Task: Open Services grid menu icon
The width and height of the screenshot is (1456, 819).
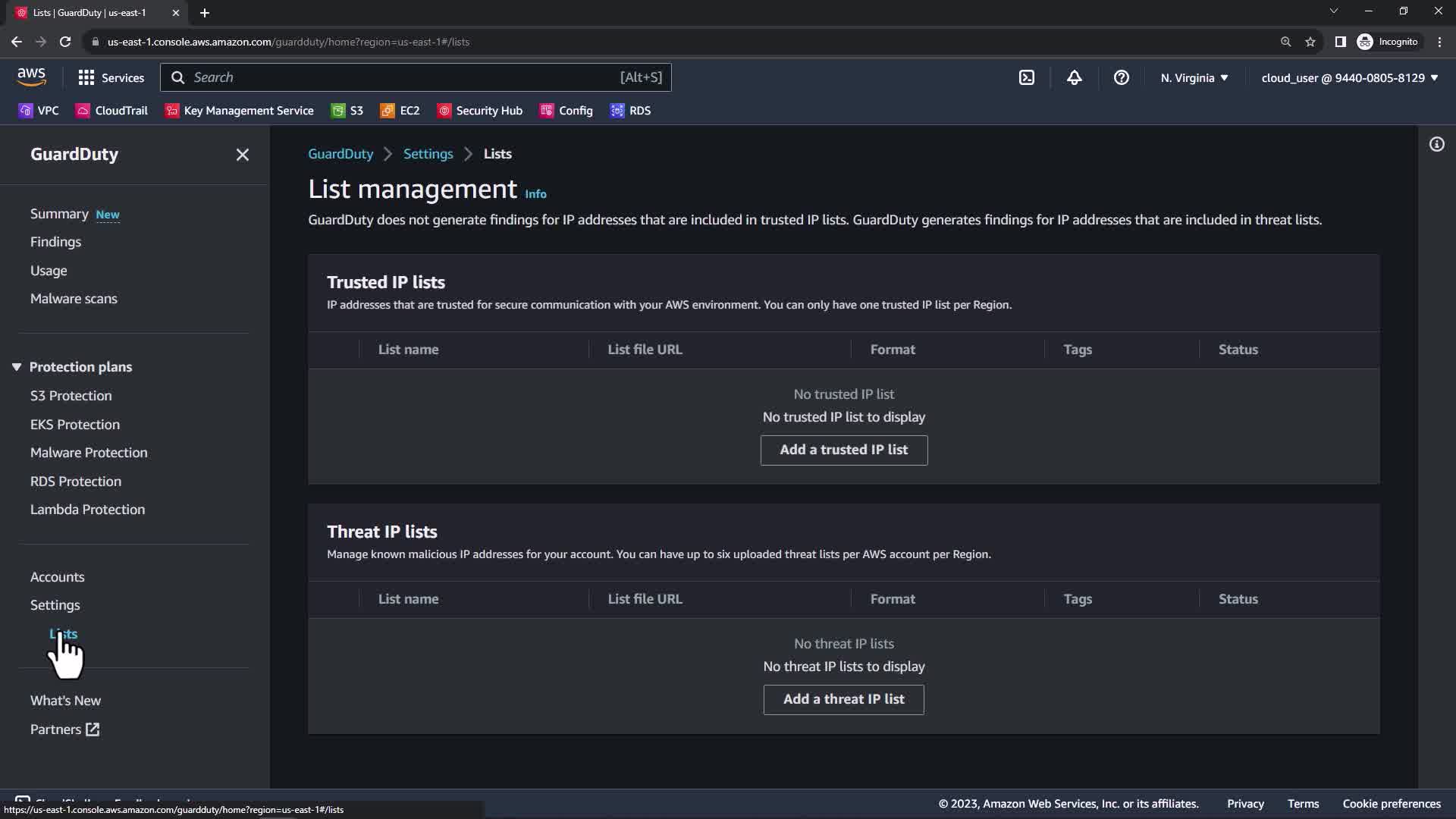Action: coord(86,77)
